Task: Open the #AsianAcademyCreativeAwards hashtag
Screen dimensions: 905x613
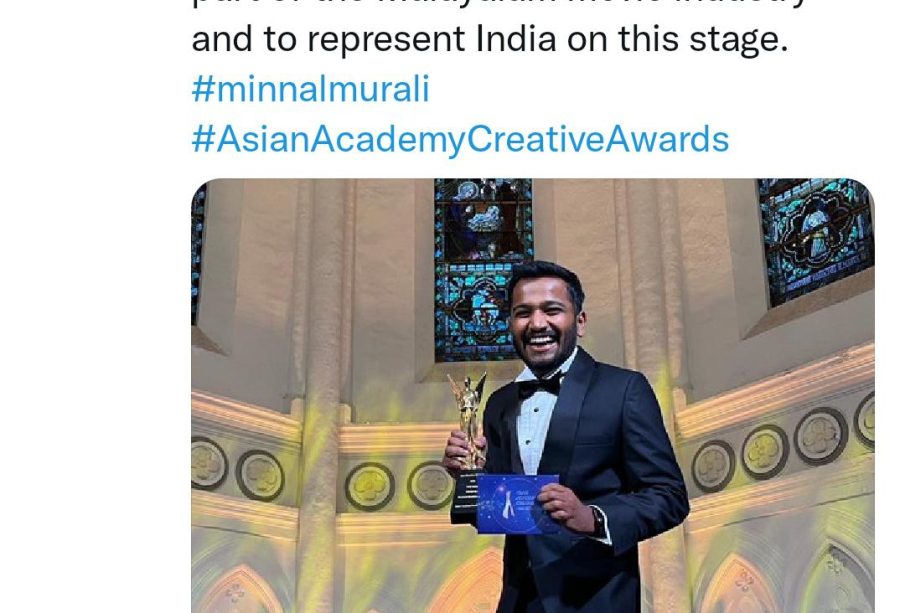Action: point(460,140)
